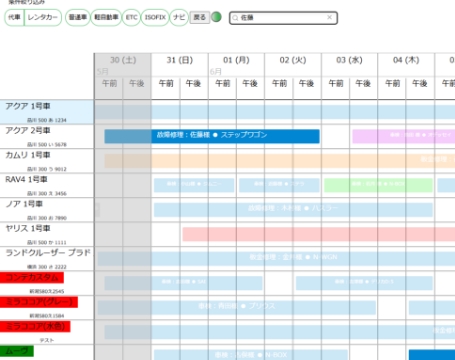The height and width of the screenshot is (360, 455).
Task: Select the green ムーヴ vehicle label
Action: click(17, 351)
